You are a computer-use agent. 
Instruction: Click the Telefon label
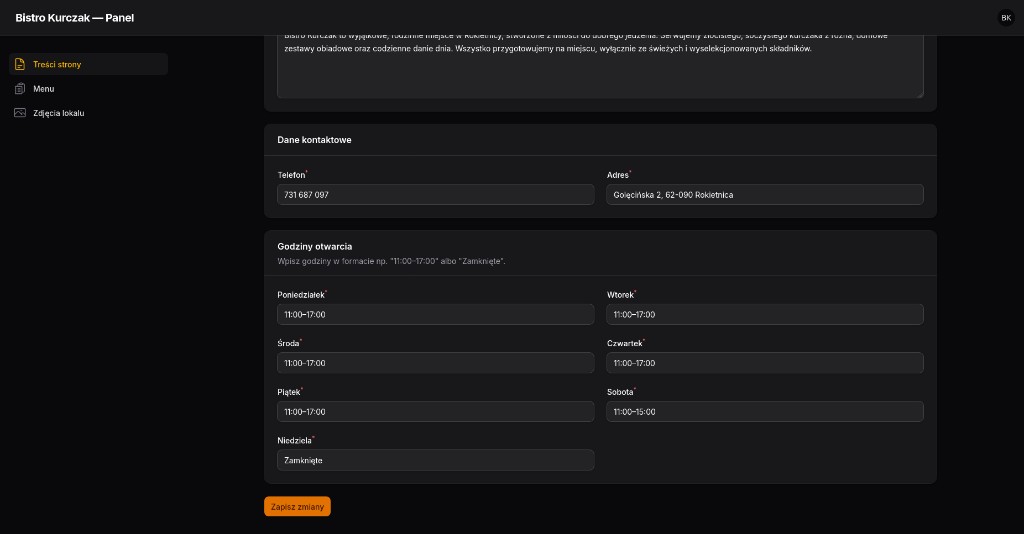point(291,175)
